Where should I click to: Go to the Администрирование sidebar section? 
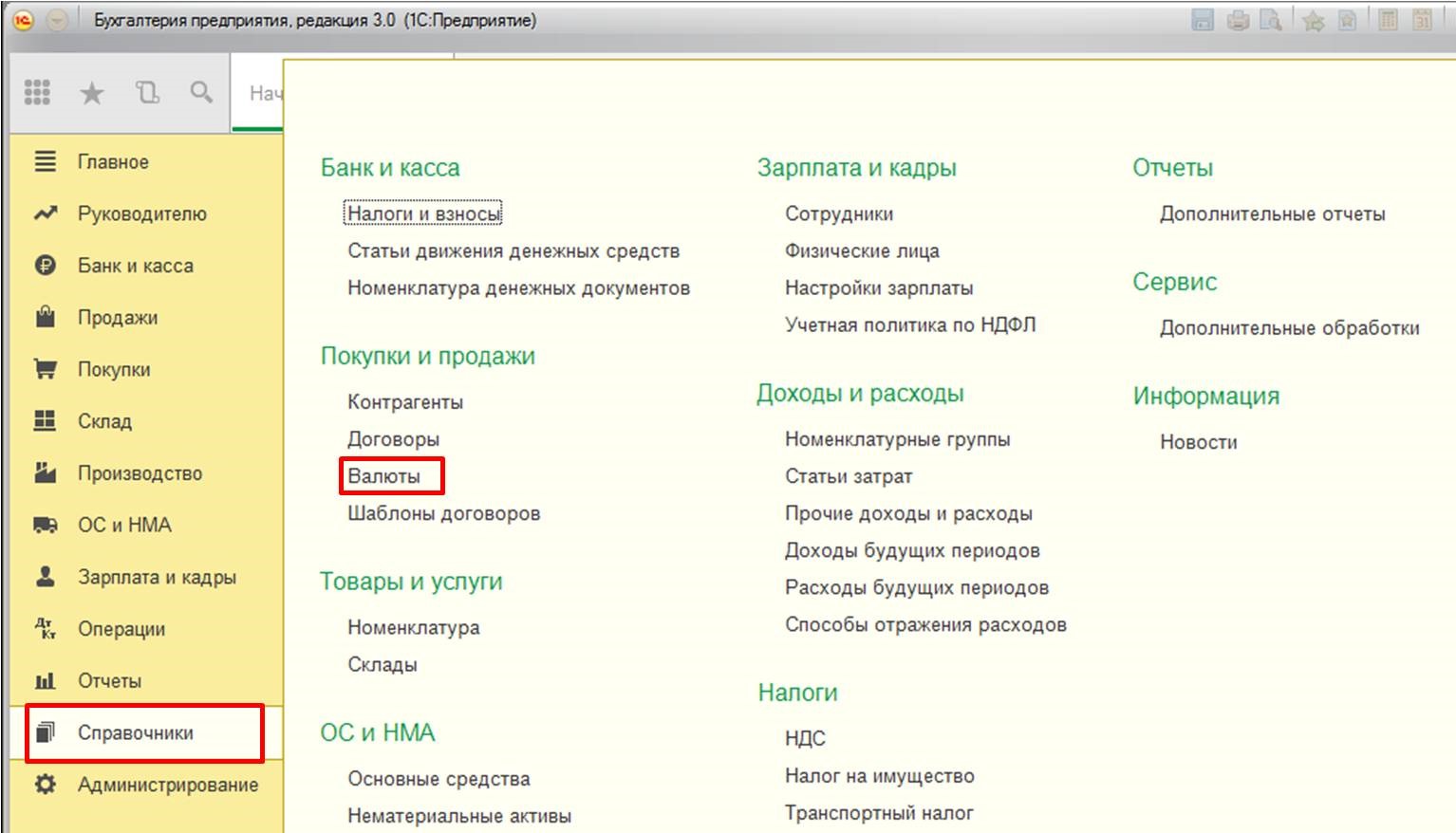tap(167, 785)
